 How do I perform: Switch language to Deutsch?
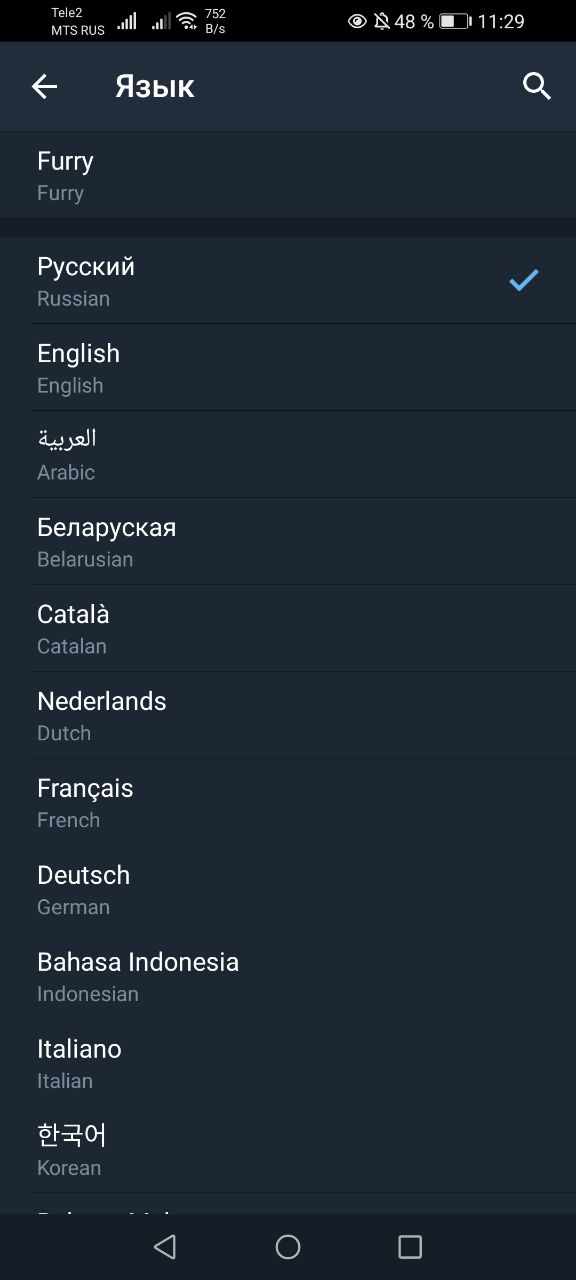coord(288,889)
